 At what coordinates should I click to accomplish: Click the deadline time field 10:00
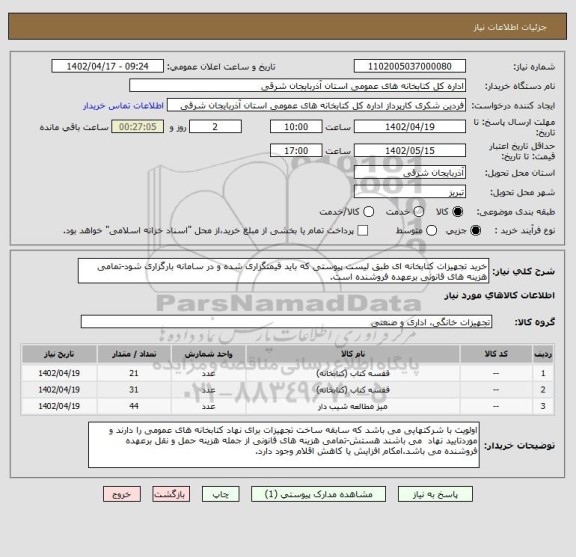(x=296, y=127)
